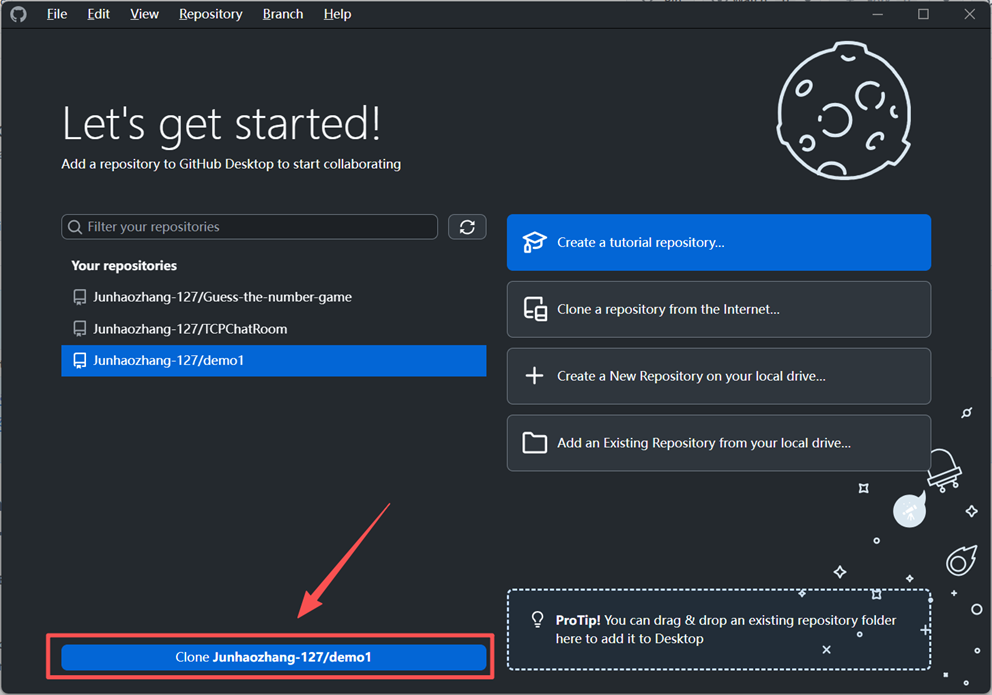Click Add an Existing Repository button
This screenshot has width=992, height=695.
point(719,443)
